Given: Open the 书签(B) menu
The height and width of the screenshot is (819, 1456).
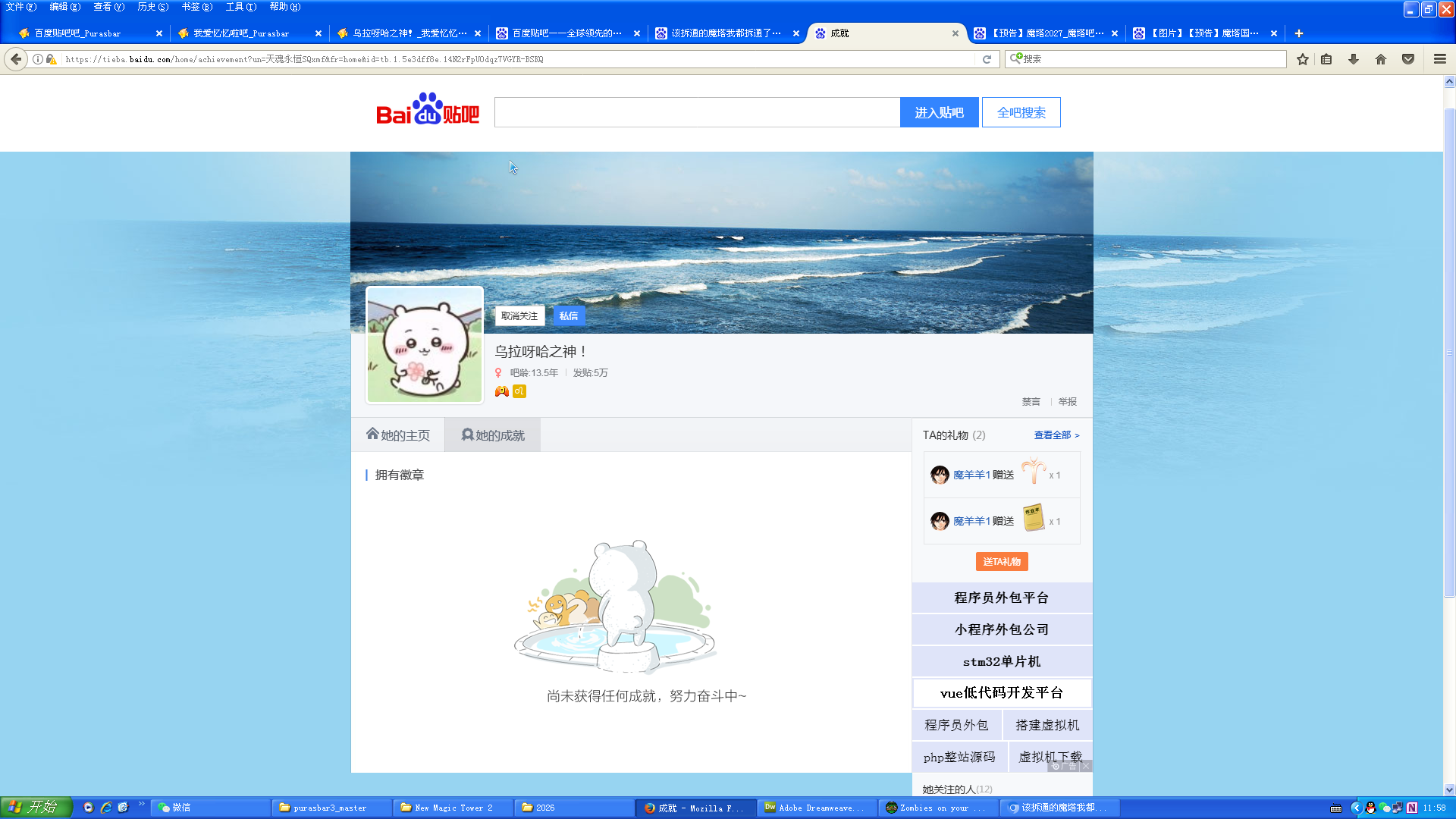Looking at the screenshot, I should (x=196, y=7).
